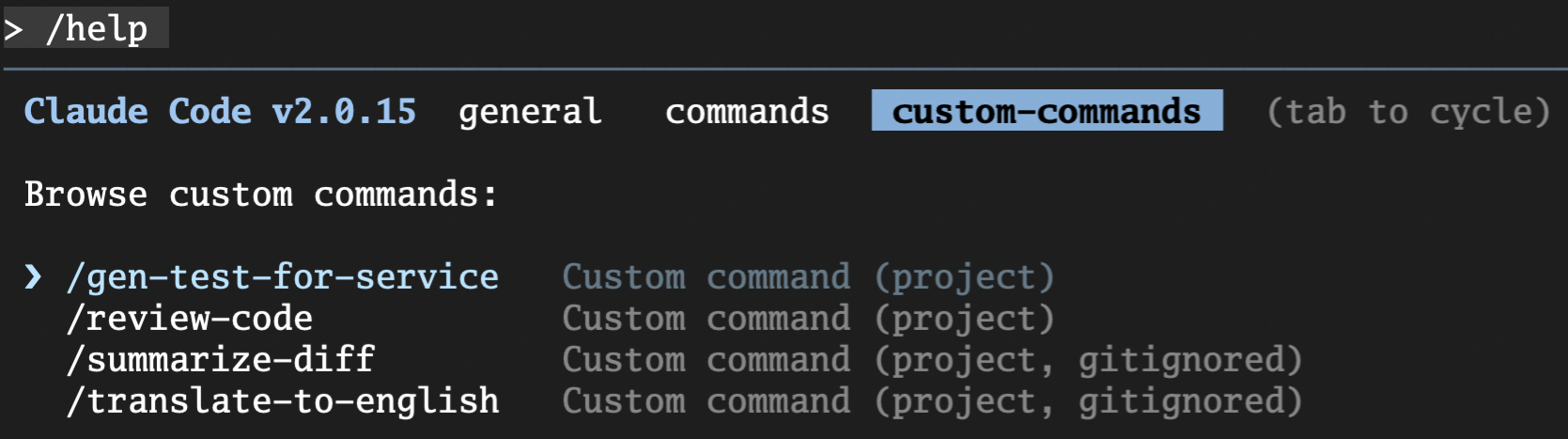
Task: Open the commands tab
Action: pos(747,111)
